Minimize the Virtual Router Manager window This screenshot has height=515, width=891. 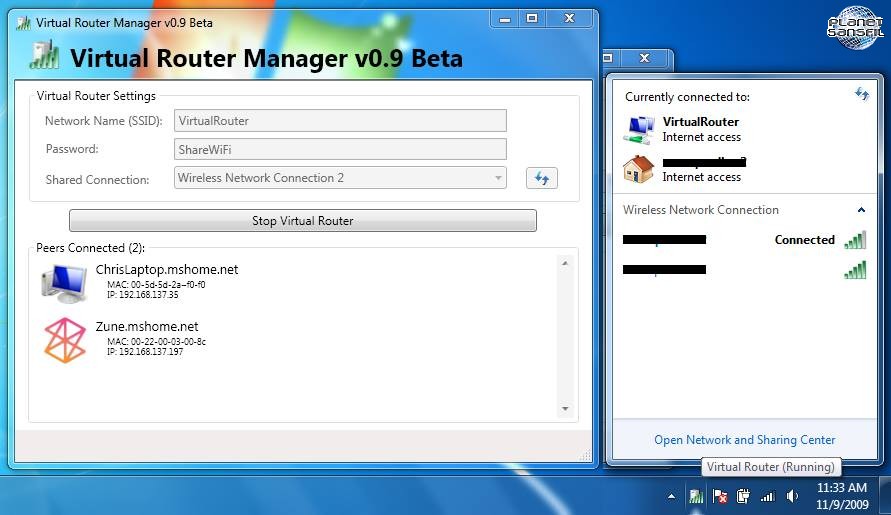pos(505,19)
